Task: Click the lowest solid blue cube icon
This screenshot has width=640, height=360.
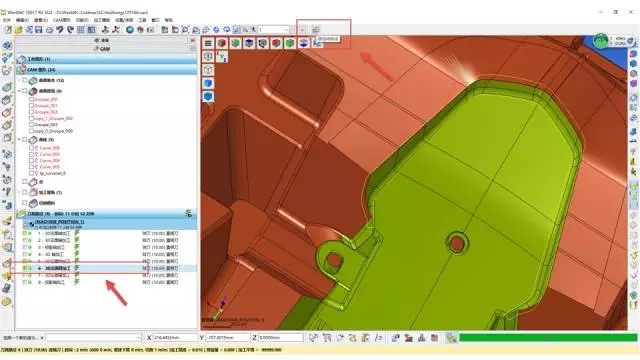Action: (x=208, y=97)
